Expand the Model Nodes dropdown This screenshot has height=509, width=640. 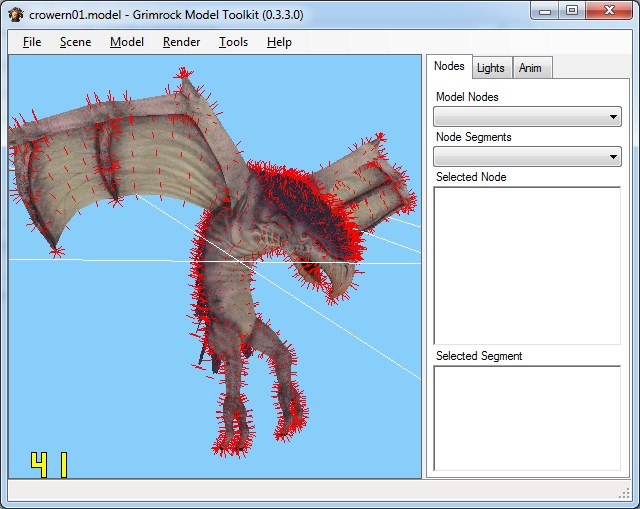527,117
